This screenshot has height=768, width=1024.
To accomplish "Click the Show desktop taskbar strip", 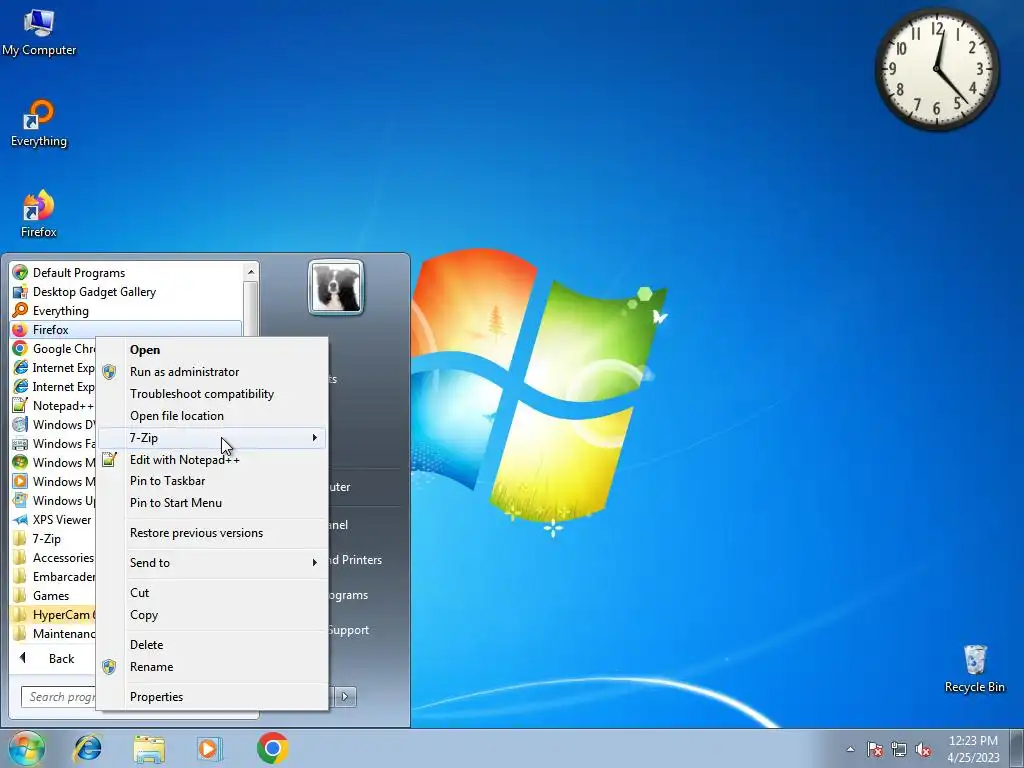I will coord(1017,749).
